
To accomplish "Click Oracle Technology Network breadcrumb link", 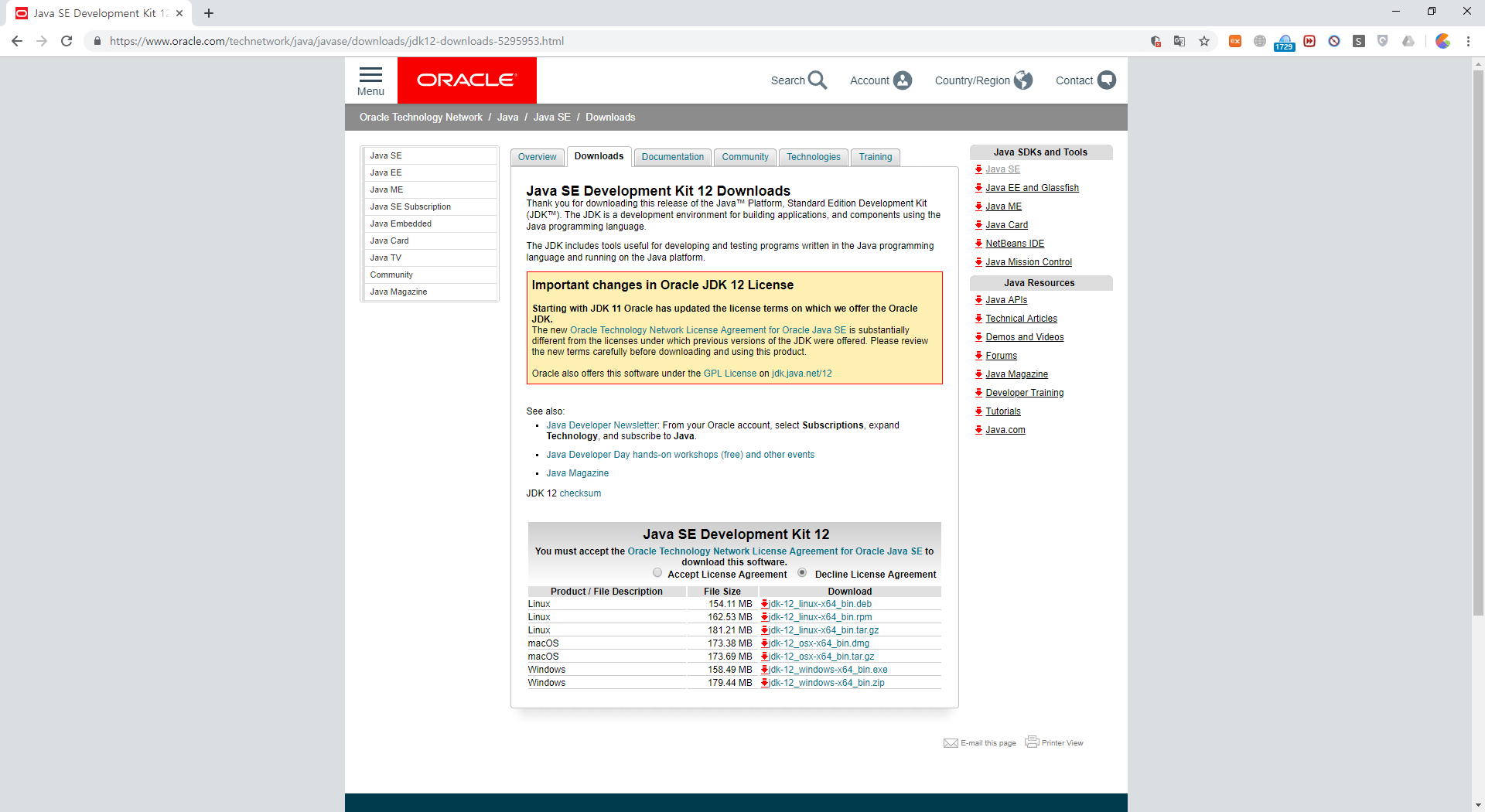I will [x=421, y=118].
